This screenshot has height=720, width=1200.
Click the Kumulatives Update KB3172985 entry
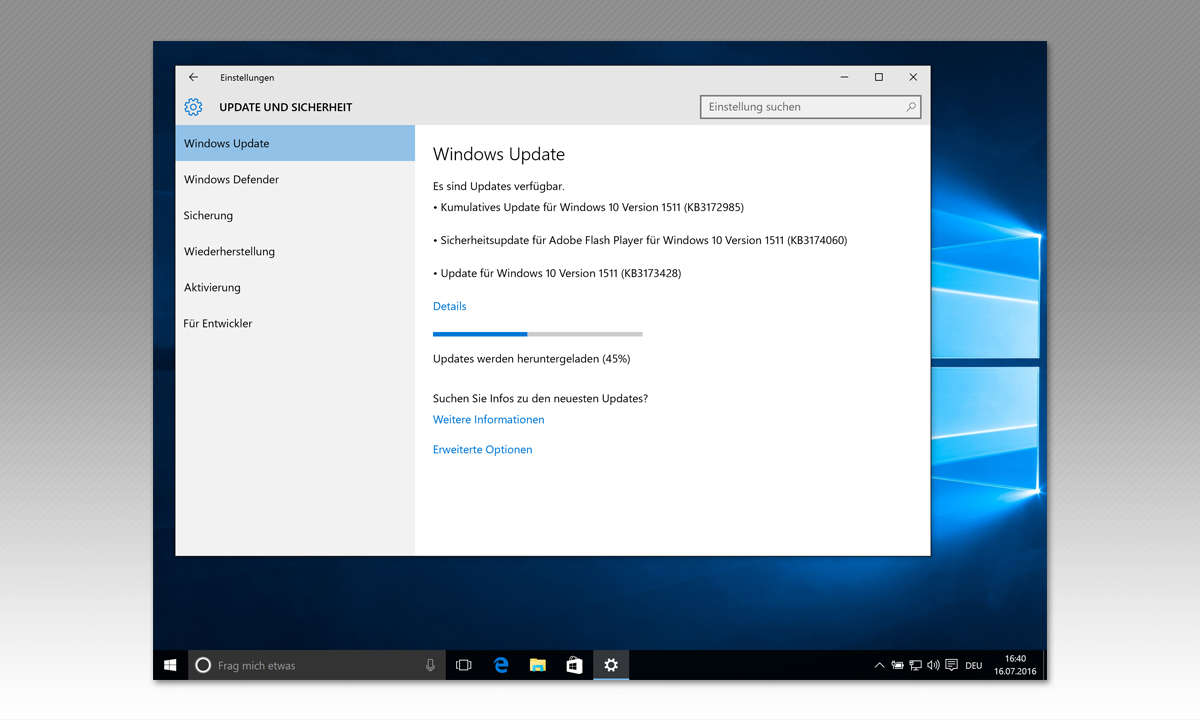(588, 207)
